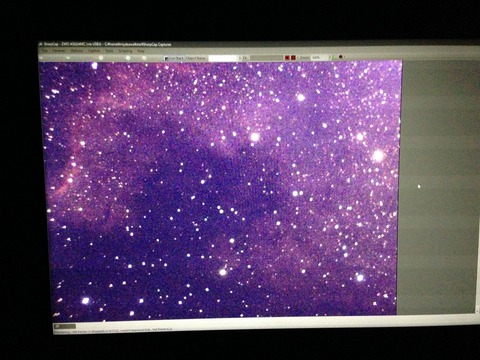
Task: Click the Object Name input field
Action: [x=222, y=58]
